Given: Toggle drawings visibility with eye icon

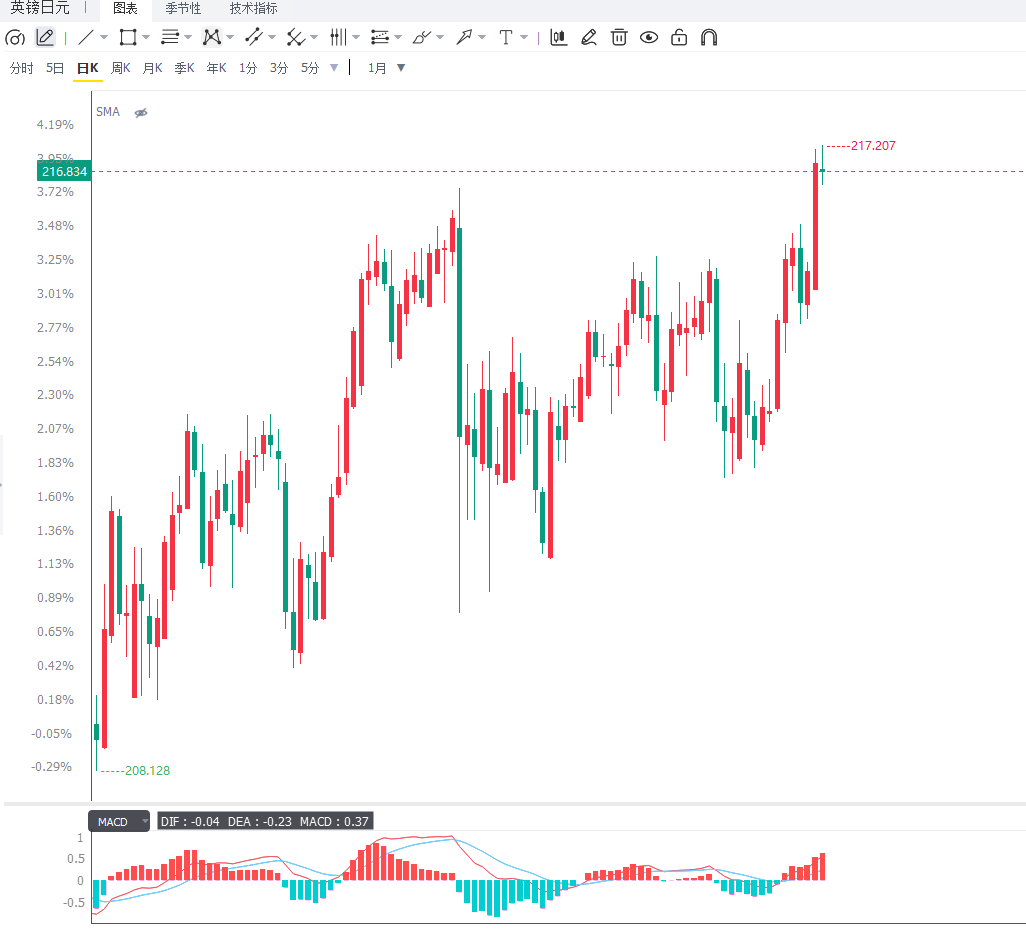Looking at the screenshot, I should [x=648, y=37].
